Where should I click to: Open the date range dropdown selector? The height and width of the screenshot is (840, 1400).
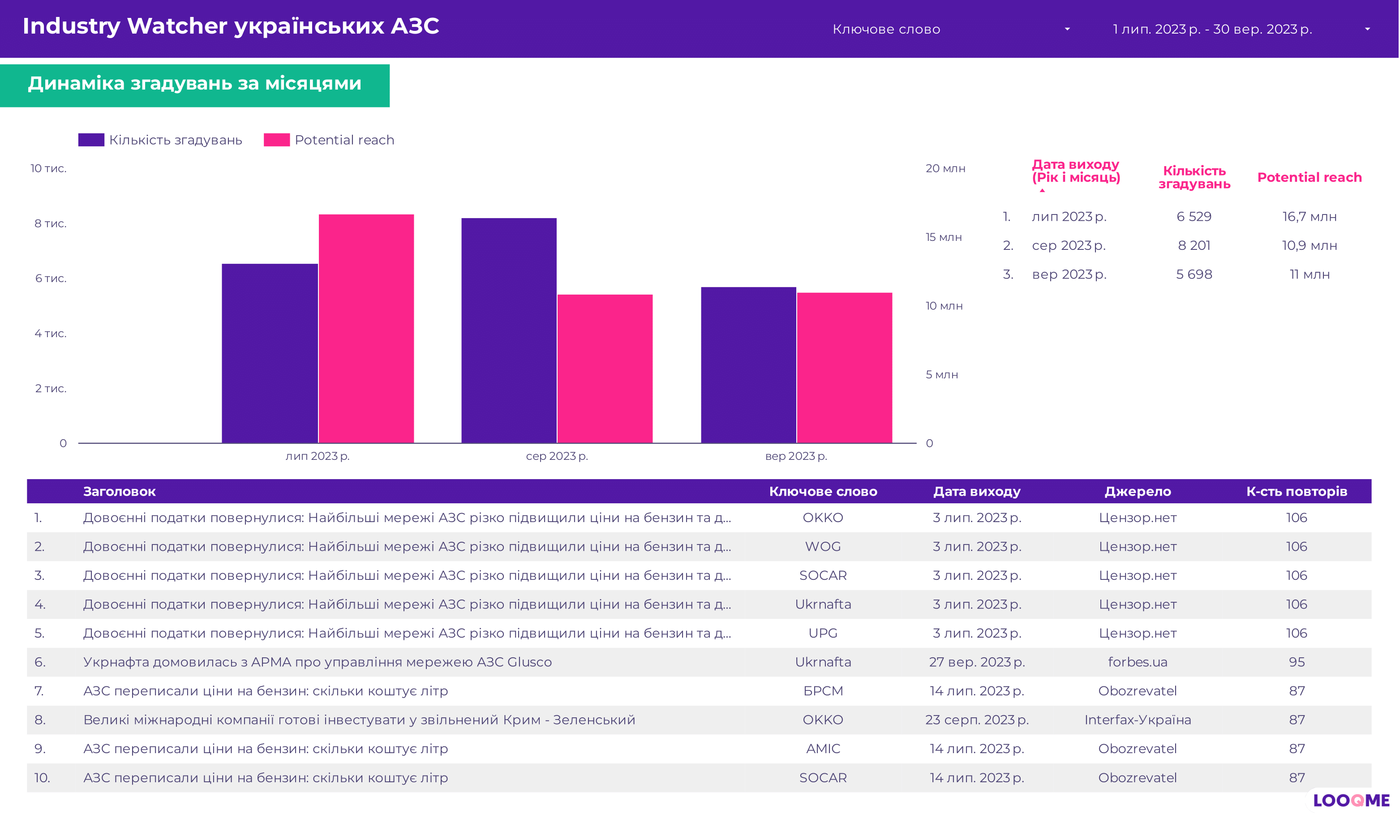pyautogui.click(x=1240, y=29)
